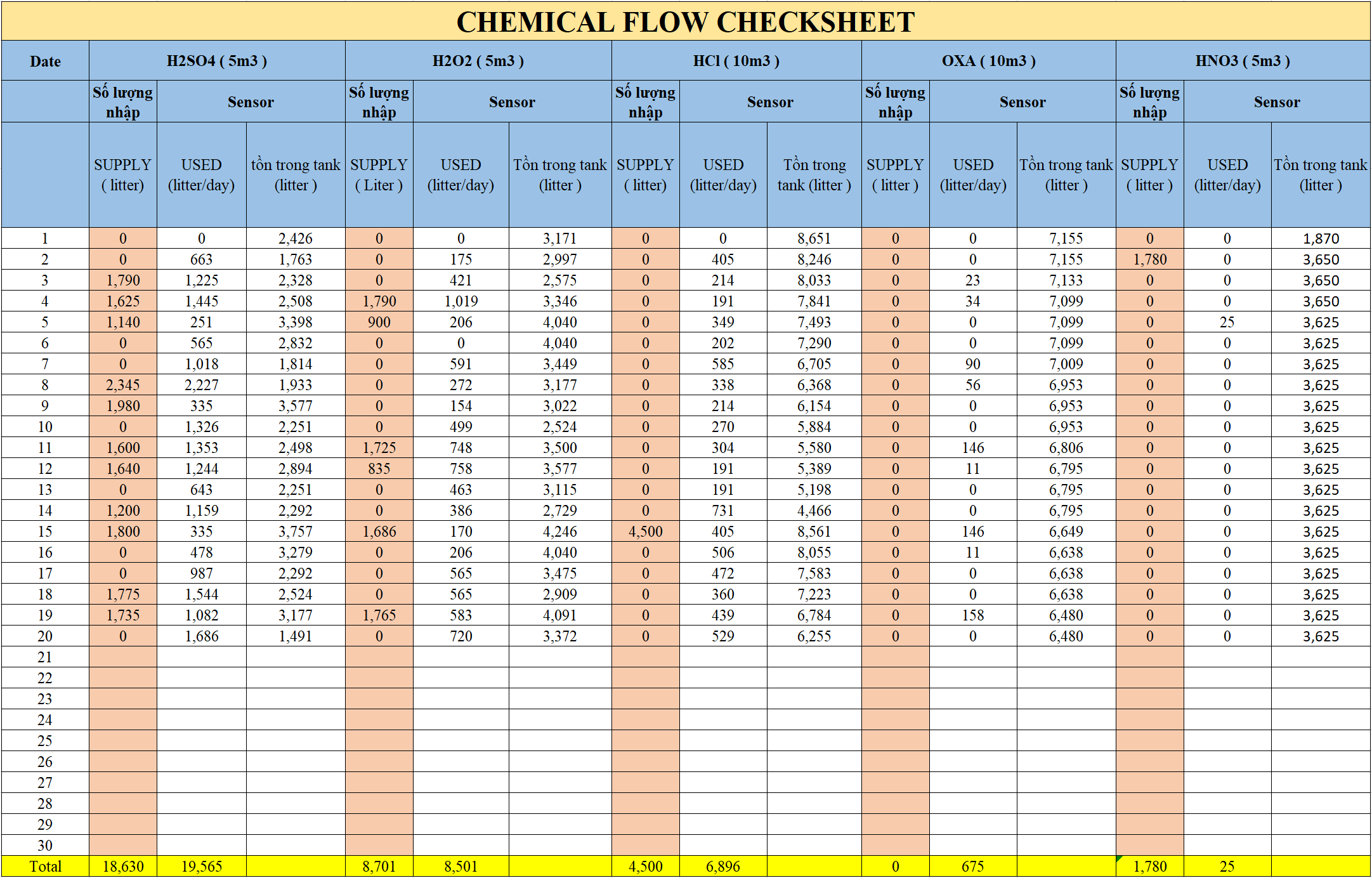Click Số lượng nhập header under HCl
The width and height of the screenshot is (1372, 878).
click(x=646, y=102)
